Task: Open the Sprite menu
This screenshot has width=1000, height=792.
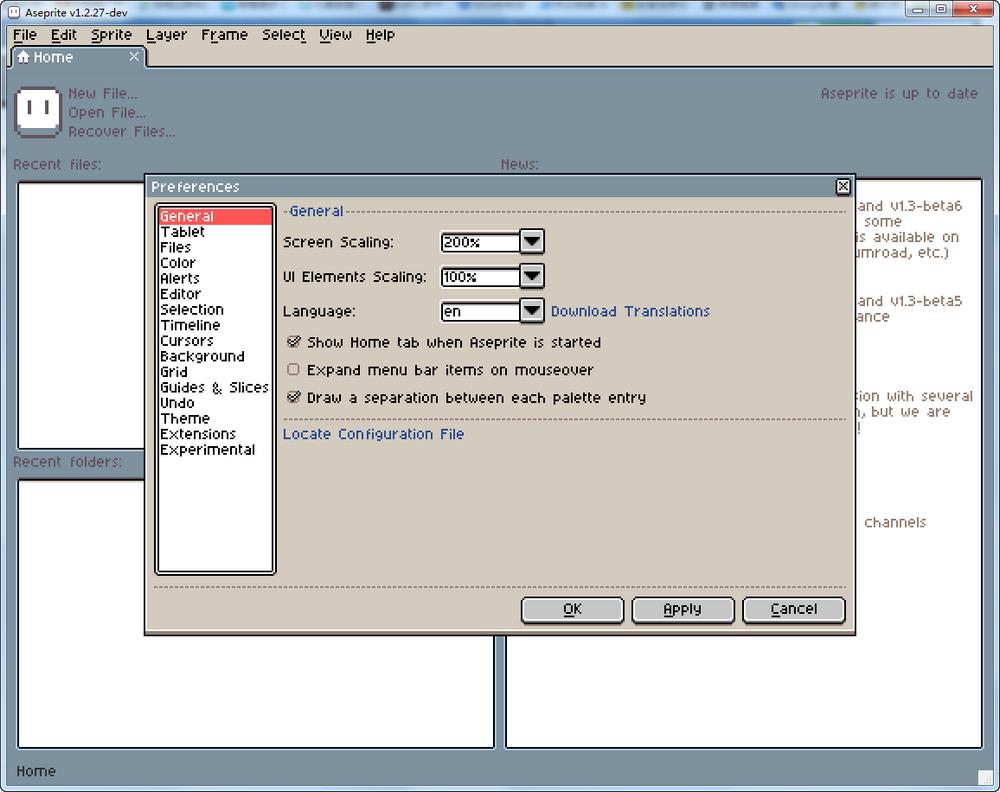Action: click(x=112, y=35)
